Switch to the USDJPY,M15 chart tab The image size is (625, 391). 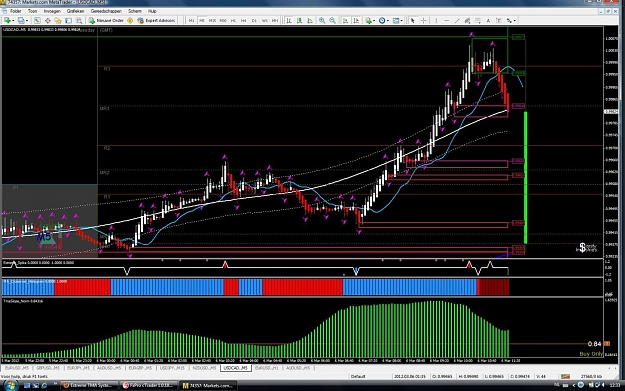[x=172, y=368]
